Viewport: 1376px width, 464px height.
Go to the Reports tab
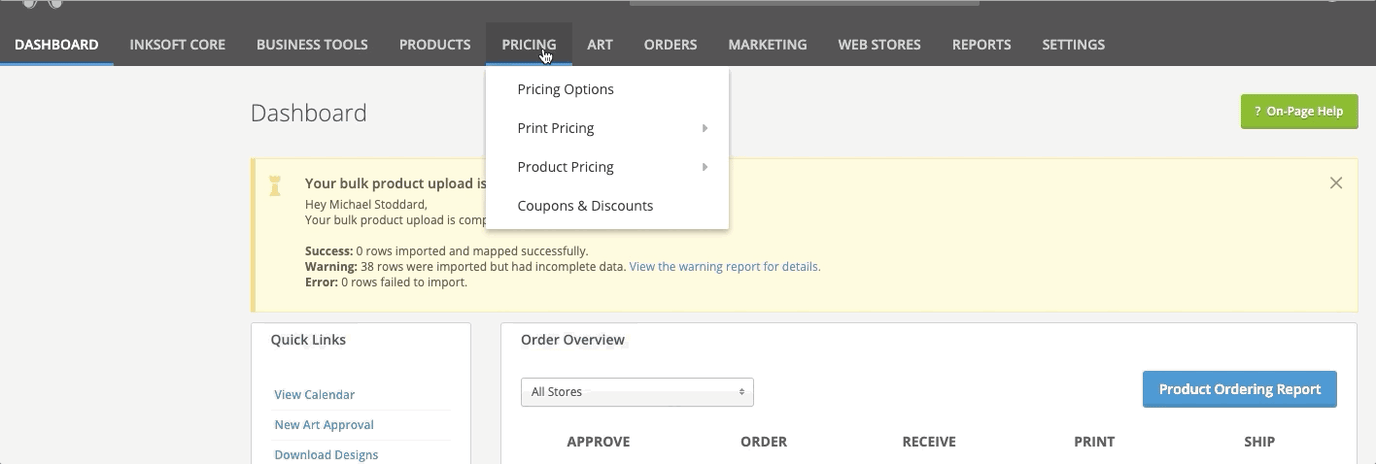(981, 45)
